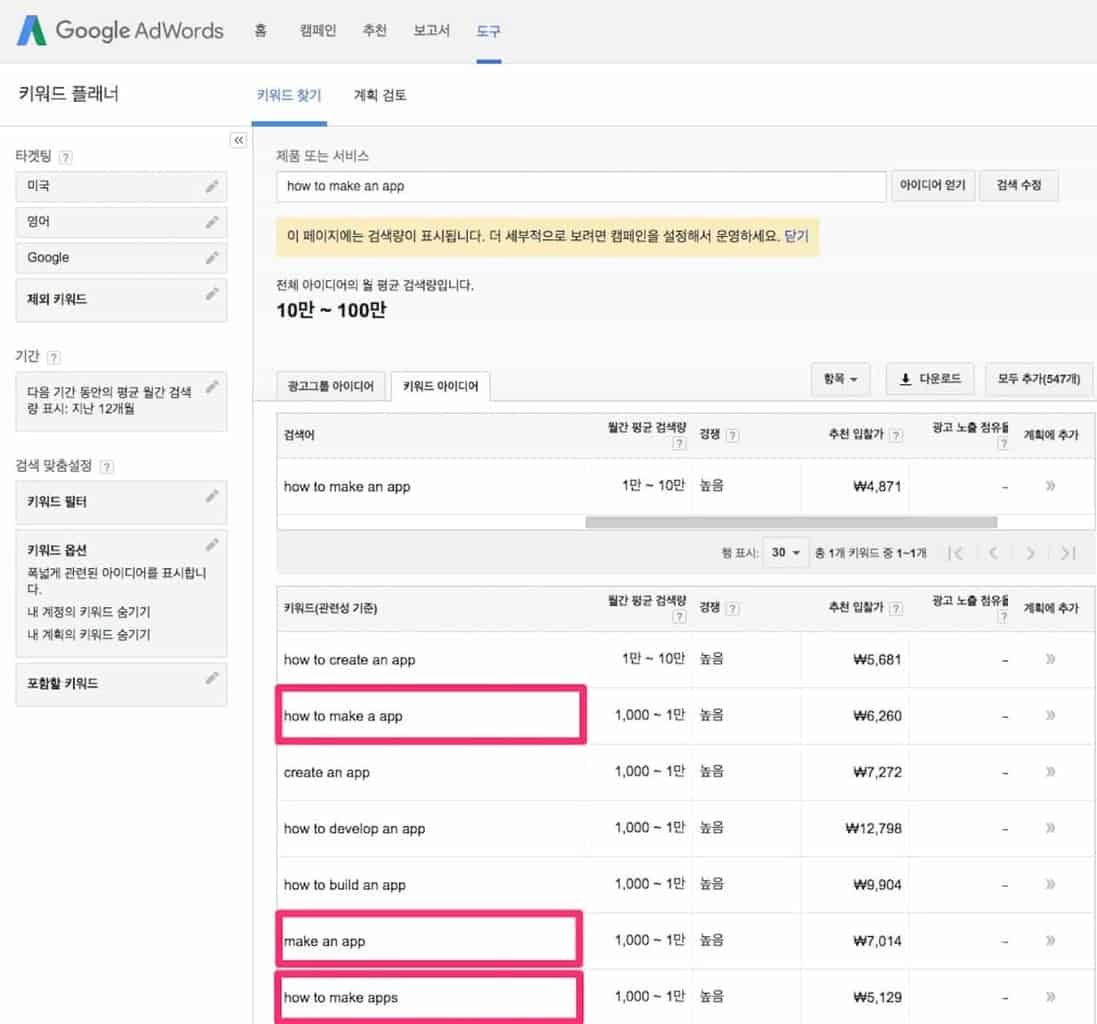Viewport: 1097px width, 1024px height.
Task: Open help for the search term table's 추천 입찰가 column
Action: (x=896, y=435)
